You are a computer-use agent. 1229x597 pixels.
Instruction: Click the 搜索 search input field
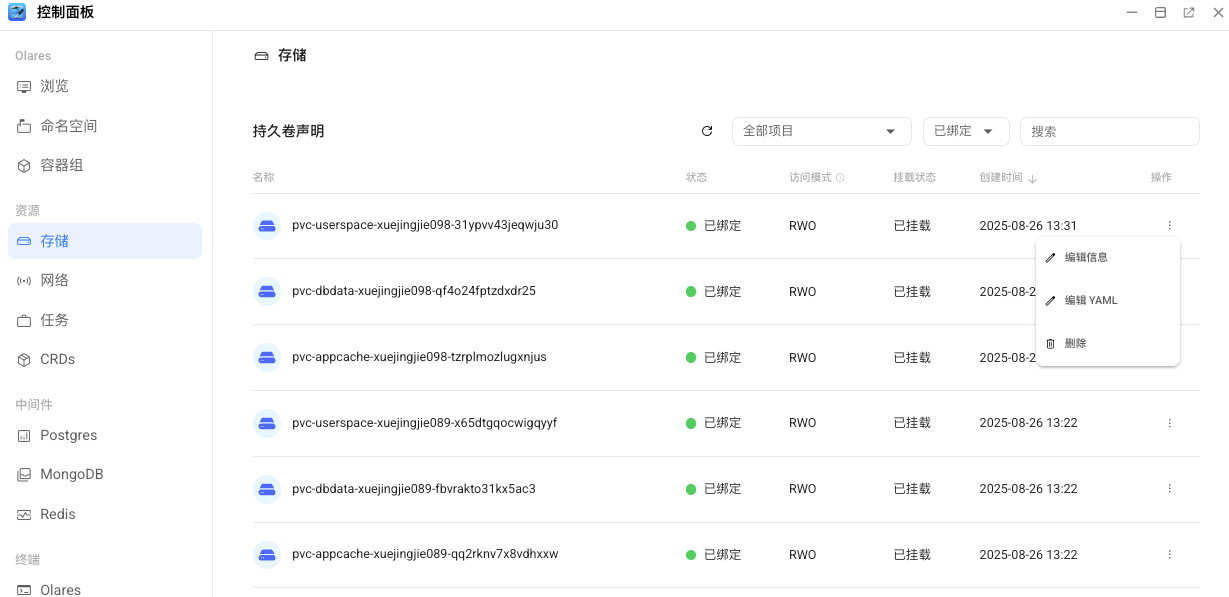click(x=1109, y=131)
